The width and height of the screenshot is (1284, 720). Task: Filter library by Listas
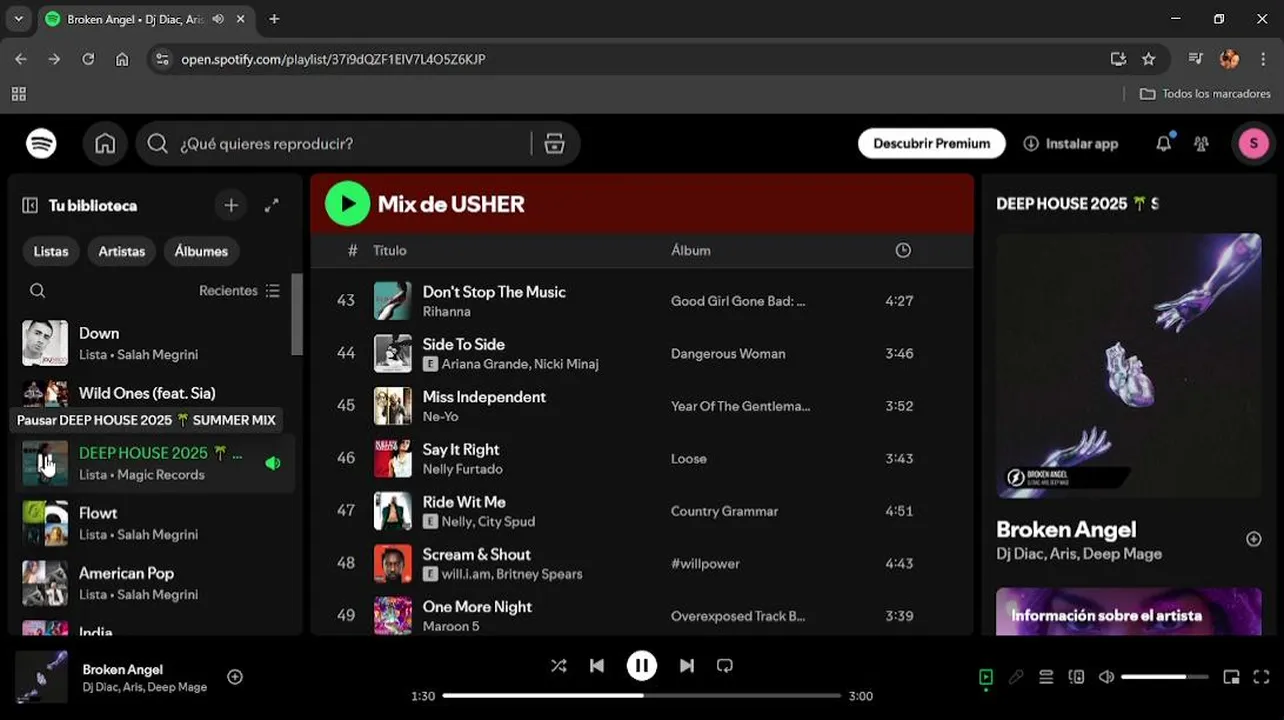point(51,251)
